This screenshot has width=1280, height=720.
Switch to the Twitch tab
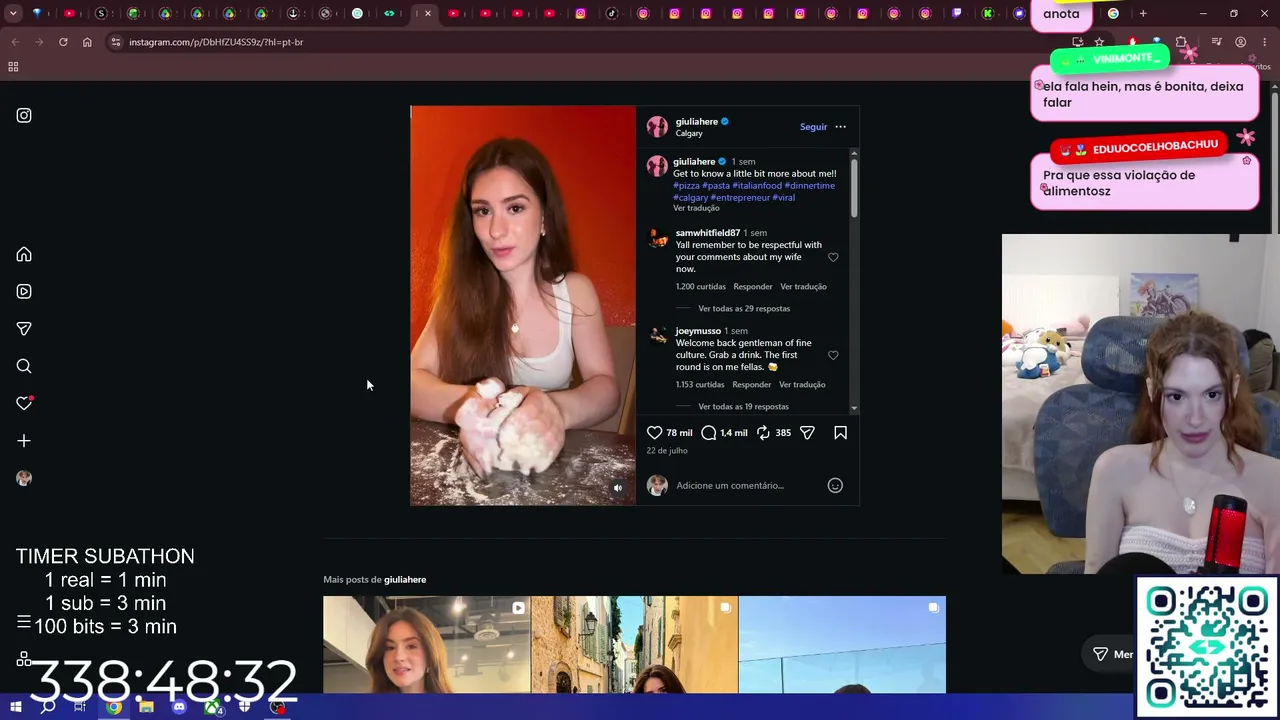(x=957, y=13)
